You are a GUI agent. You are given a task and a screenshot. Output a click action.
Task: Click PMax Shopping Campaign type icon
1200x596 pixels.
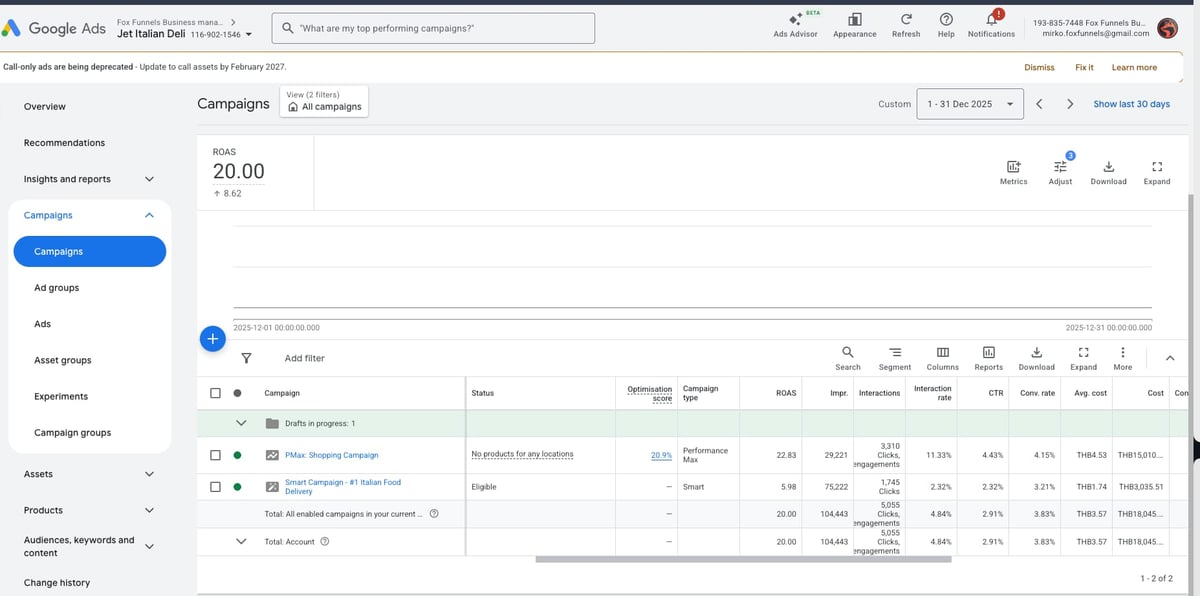tap(272, 455)
